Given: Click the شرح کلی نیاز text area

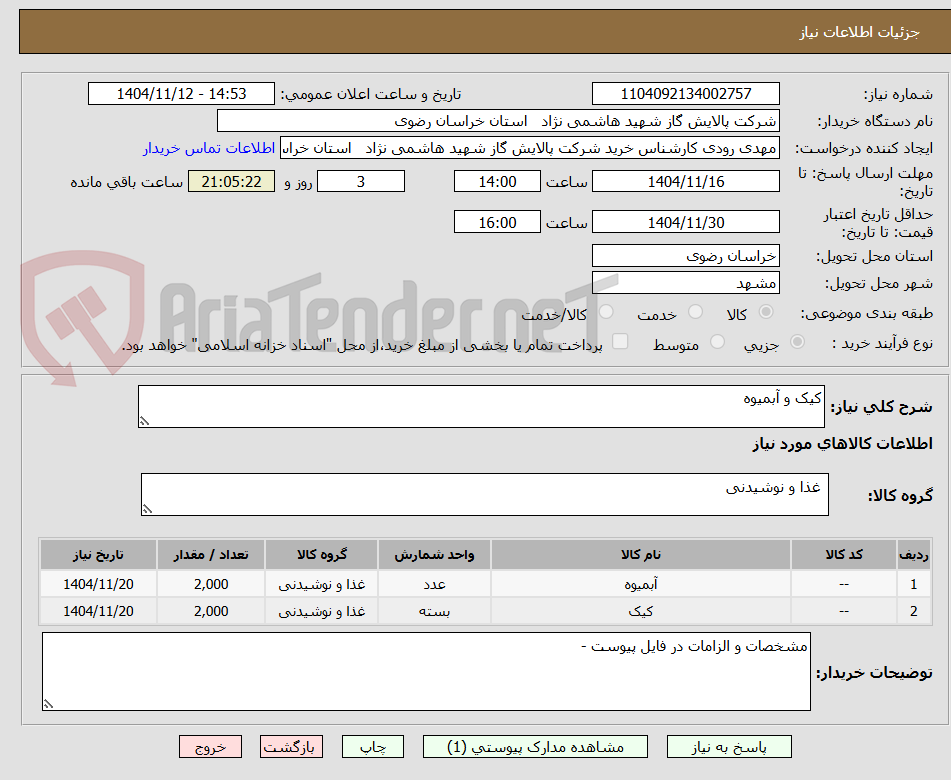Looking at the screenshot, I should tap(481, 406).
